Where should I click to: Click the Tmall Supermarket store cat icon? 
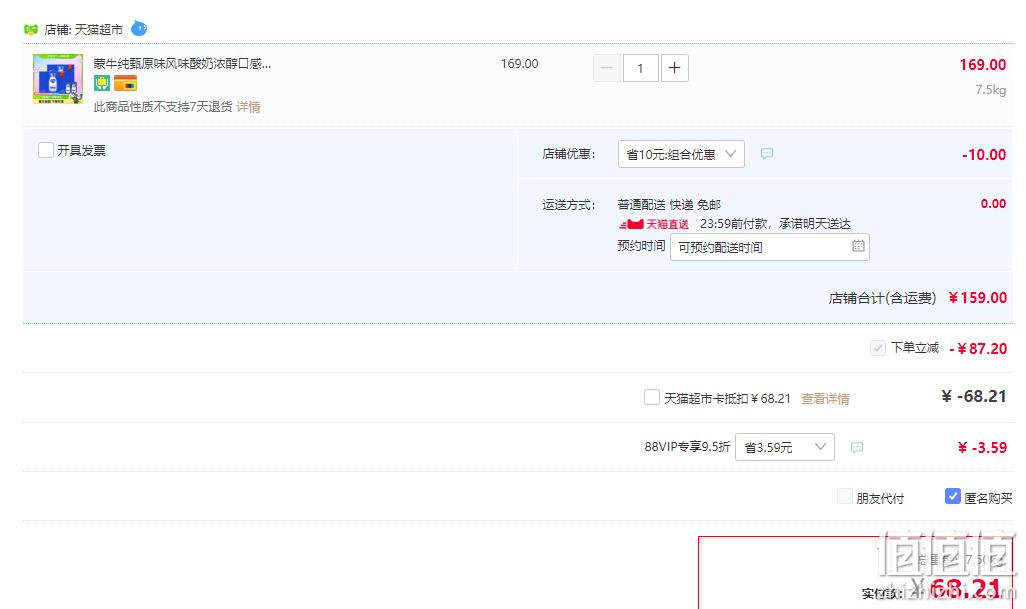coord(31,29)
